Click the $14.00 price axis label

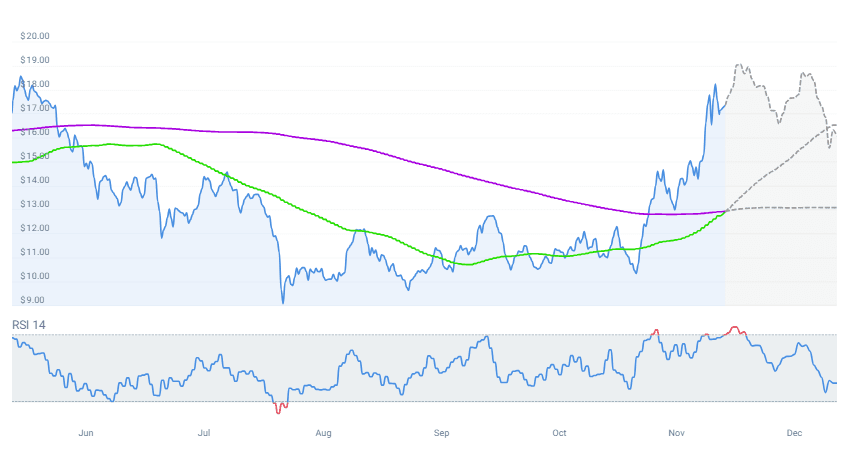35,180
